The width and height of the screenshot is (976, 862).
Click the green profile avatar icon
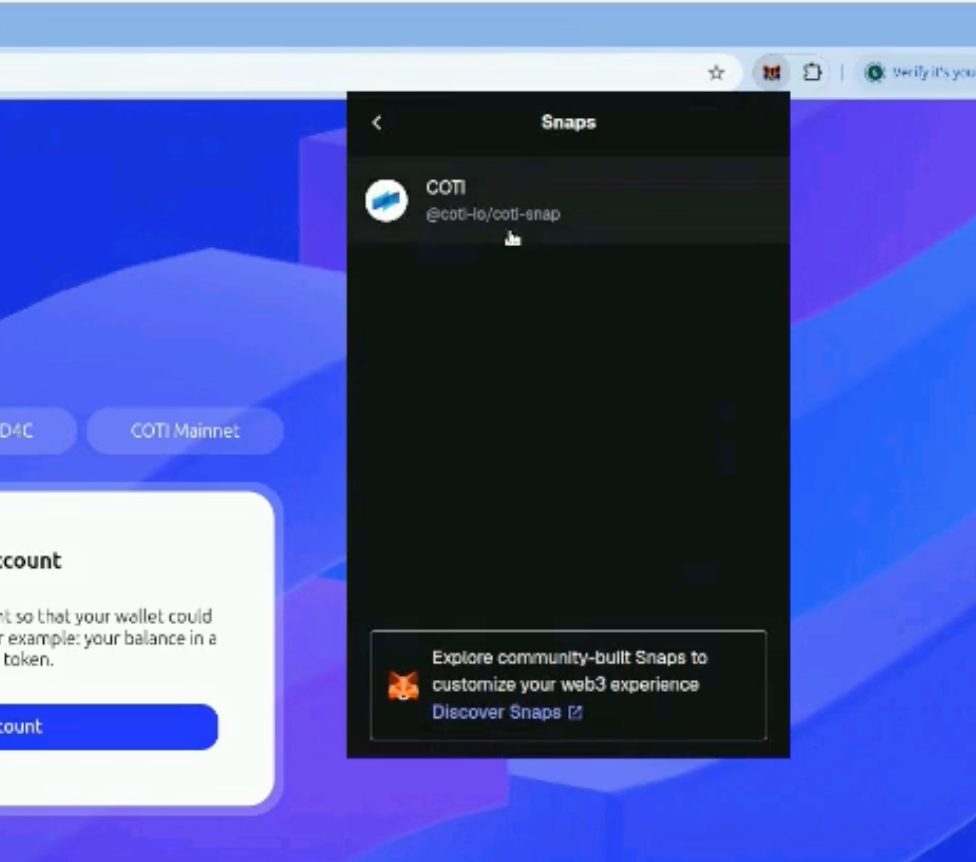(876, 73)
